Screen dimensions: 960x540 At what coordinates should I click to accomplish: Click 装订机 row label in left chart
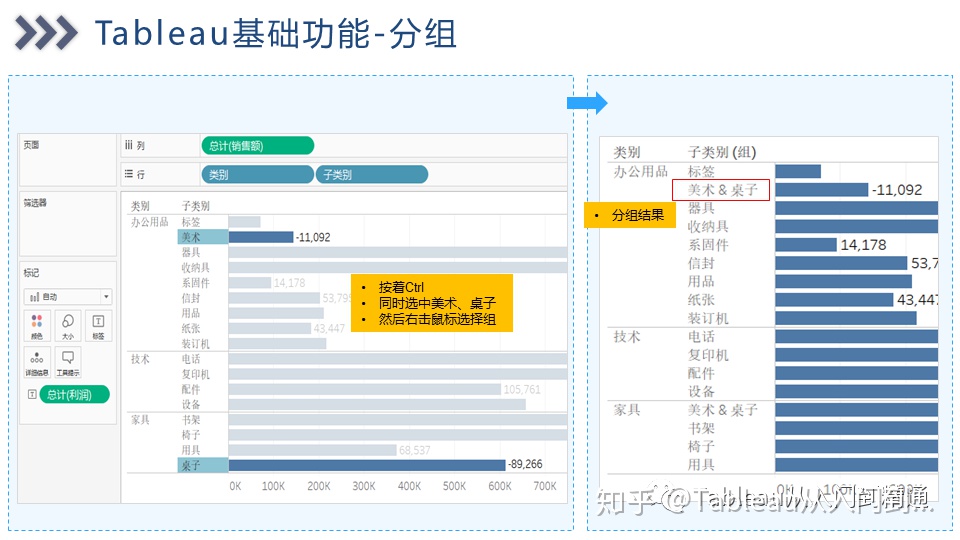(x=195, y=344)
